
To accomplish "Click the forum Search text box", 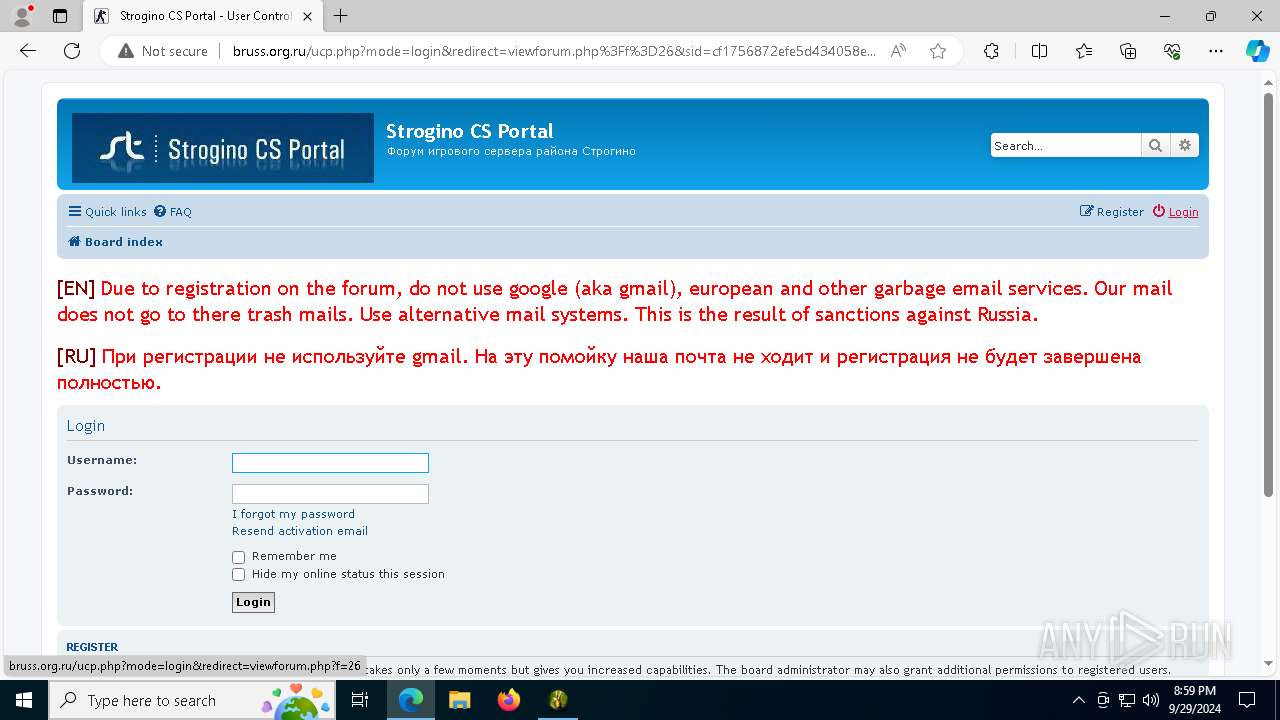I will [1066, 145].
